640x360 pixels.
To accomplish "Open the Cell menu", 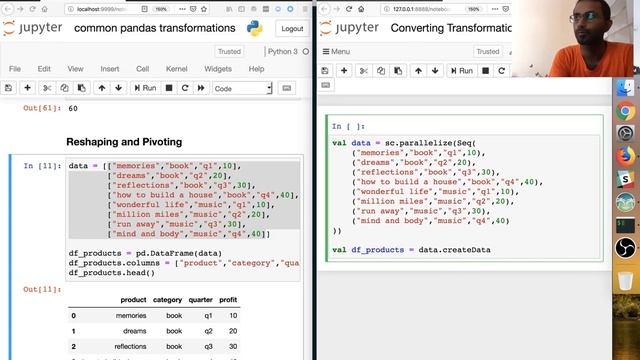I will click(x=142, y=69).
